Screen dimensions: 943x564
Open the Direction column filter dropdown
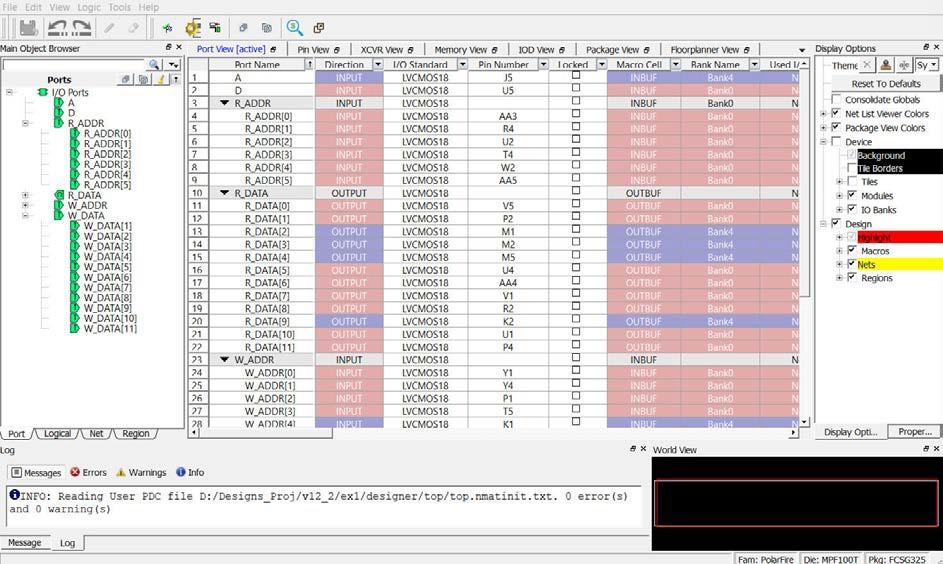[x=371, y=65]
